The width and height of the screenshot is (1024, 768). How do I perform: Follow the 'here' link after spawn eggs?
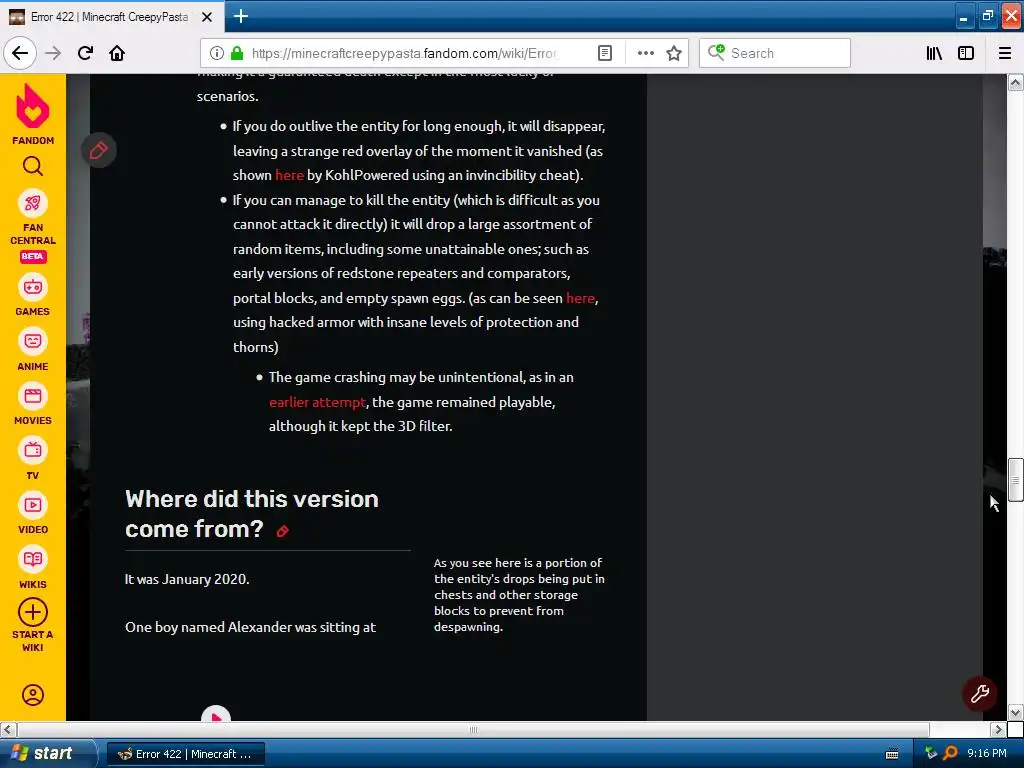580,298
